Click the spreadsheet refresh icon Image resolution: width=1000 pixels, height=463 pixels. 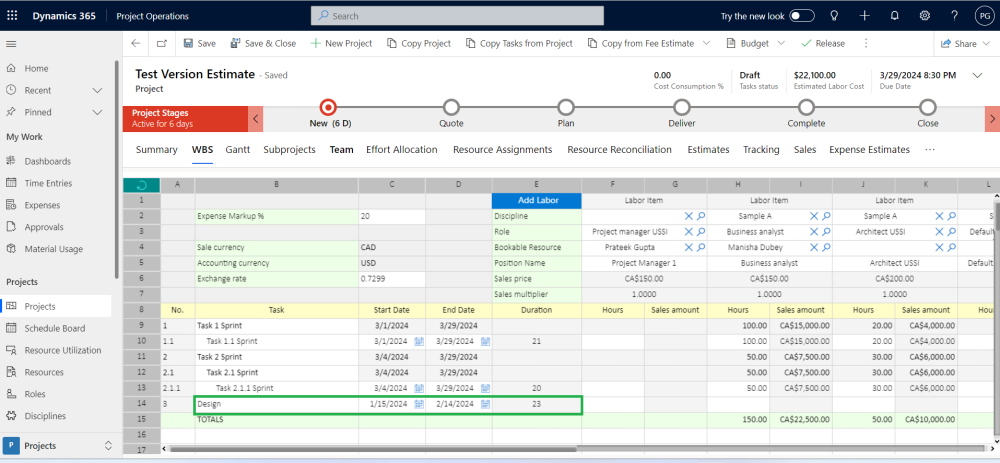[141, 185]
